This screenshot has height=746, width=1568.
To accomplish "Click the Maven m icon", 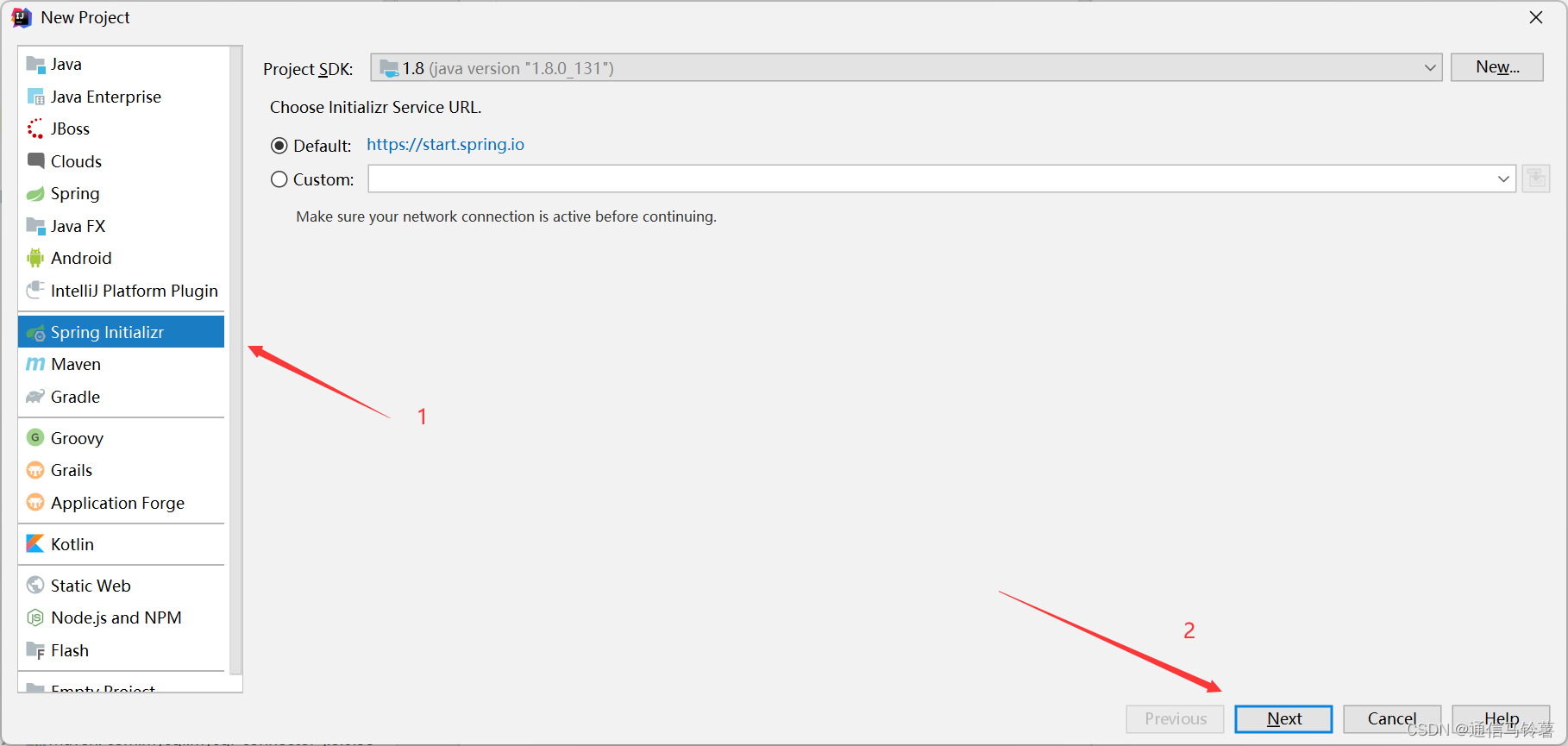I will tap(35, 364).
